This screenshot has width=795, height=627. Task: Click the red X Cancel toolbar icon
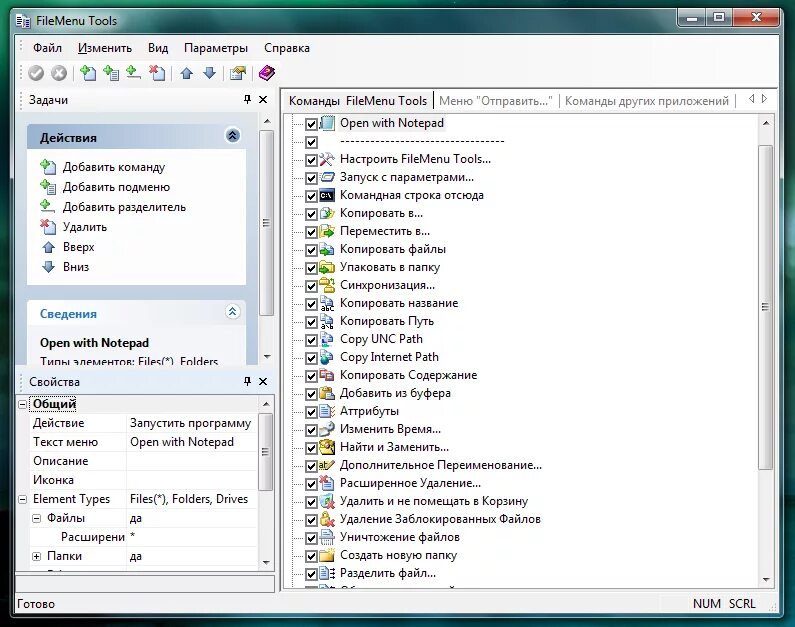59,73
